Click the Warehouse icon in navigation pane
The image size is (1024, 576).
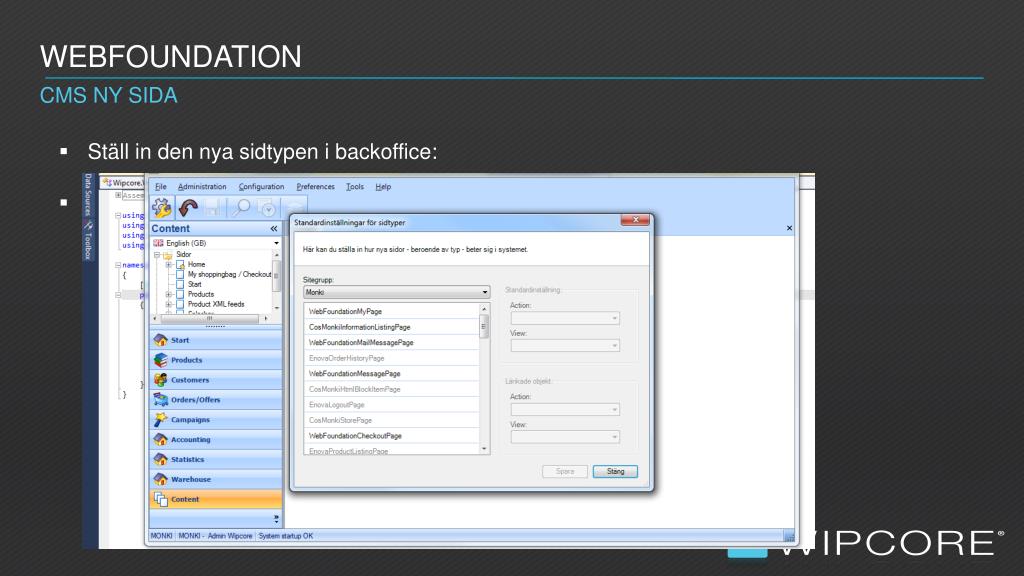tap(161, 479)
